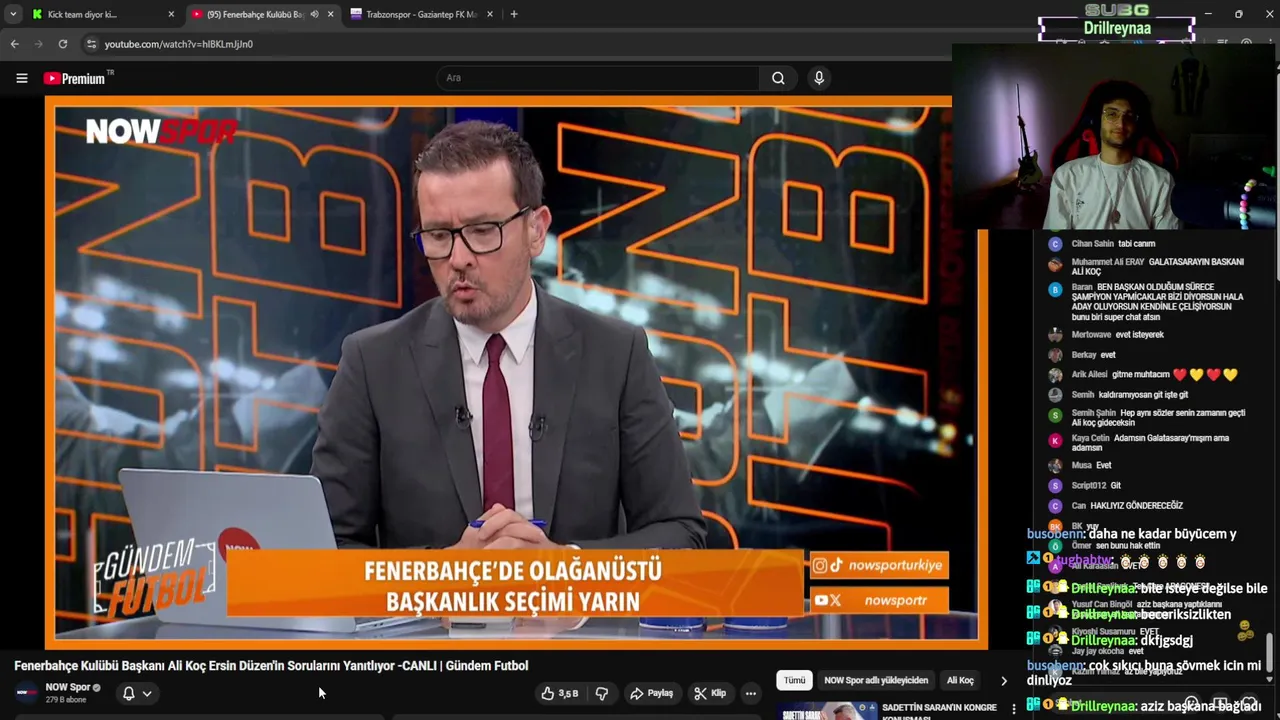Dislike the video with thumbs down
The width and height of the screenshot is (1280, 720).
point(602,693)
